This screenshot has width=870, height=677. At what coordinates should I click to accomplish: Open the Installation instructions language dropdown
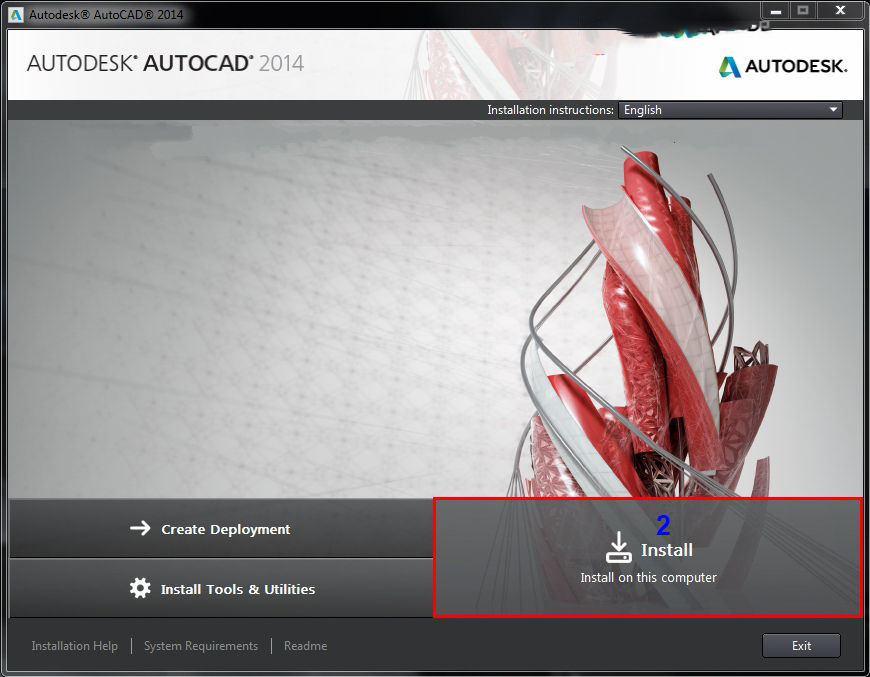tap(730, 110)
